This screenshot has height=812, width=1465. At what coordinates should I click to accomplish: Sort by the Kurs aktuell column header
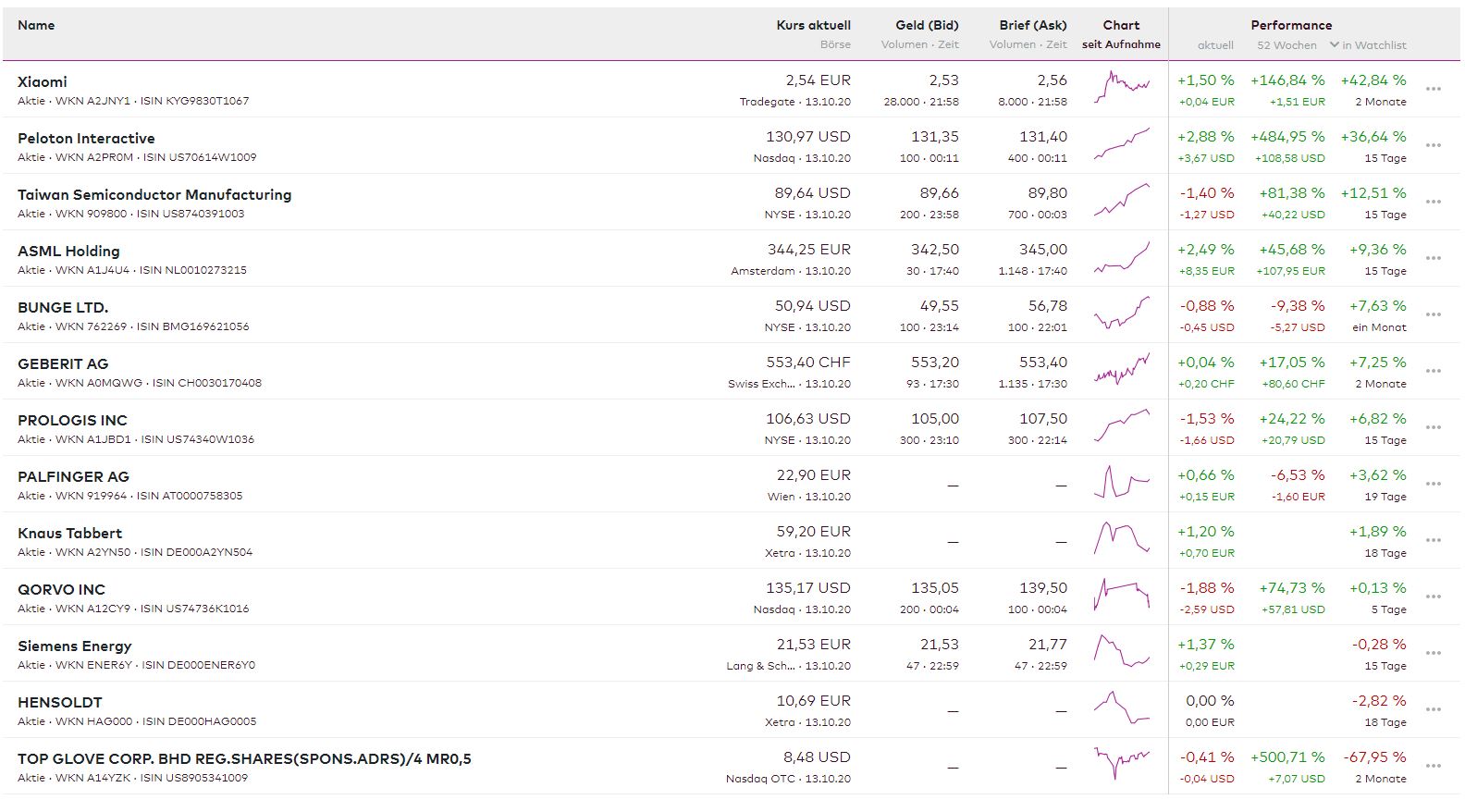(x=813, y=25)
